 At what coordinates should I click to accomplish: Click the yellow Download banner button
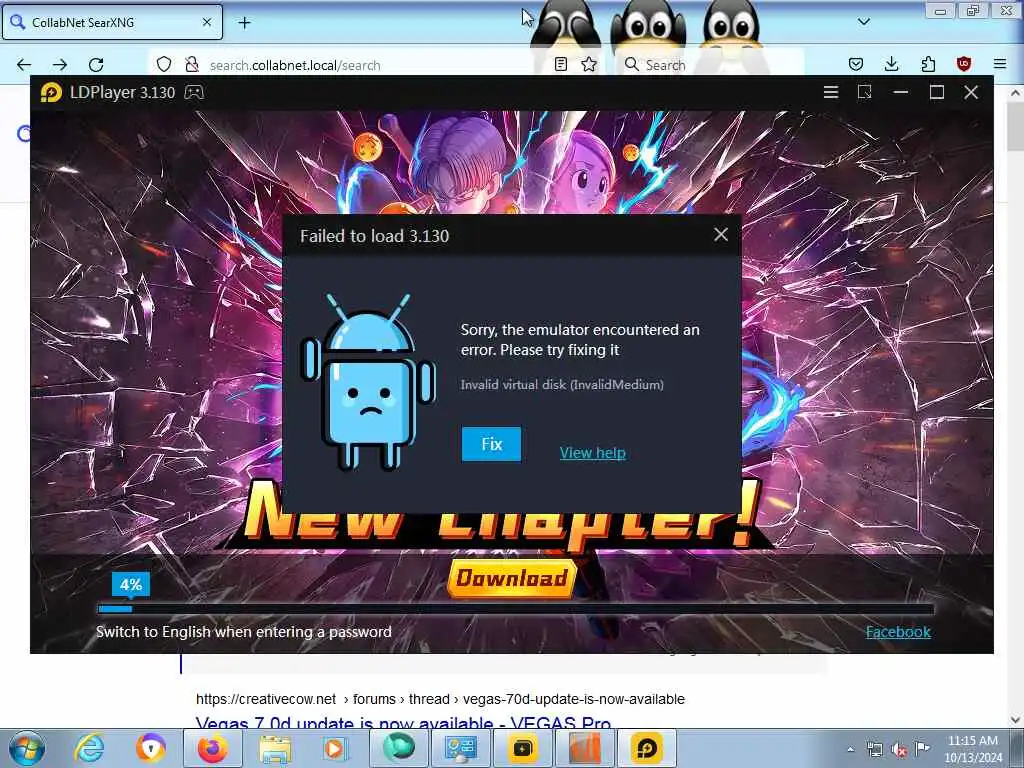point(511,578)
